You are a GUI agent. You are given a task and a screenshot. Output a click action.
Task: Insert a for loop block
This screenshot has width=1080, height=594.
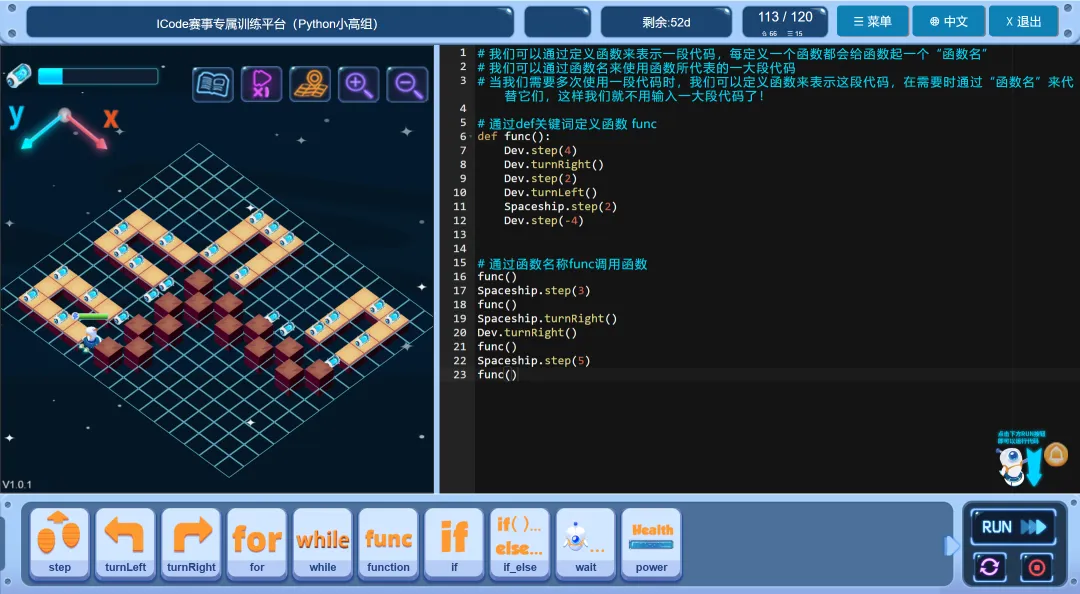point(257,543)
